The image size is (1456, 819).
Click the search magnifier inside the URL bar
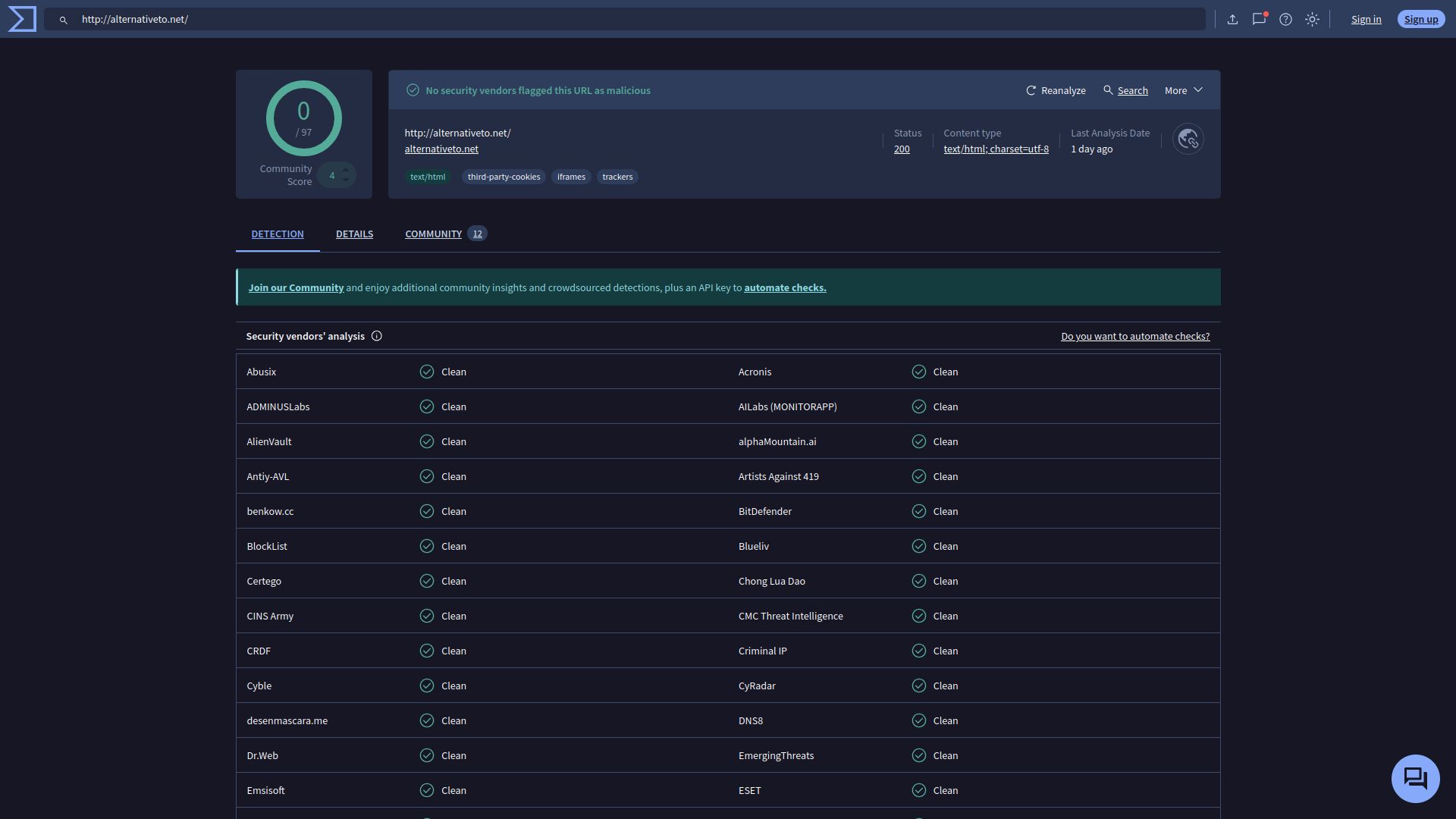click(x=64, y=20)
